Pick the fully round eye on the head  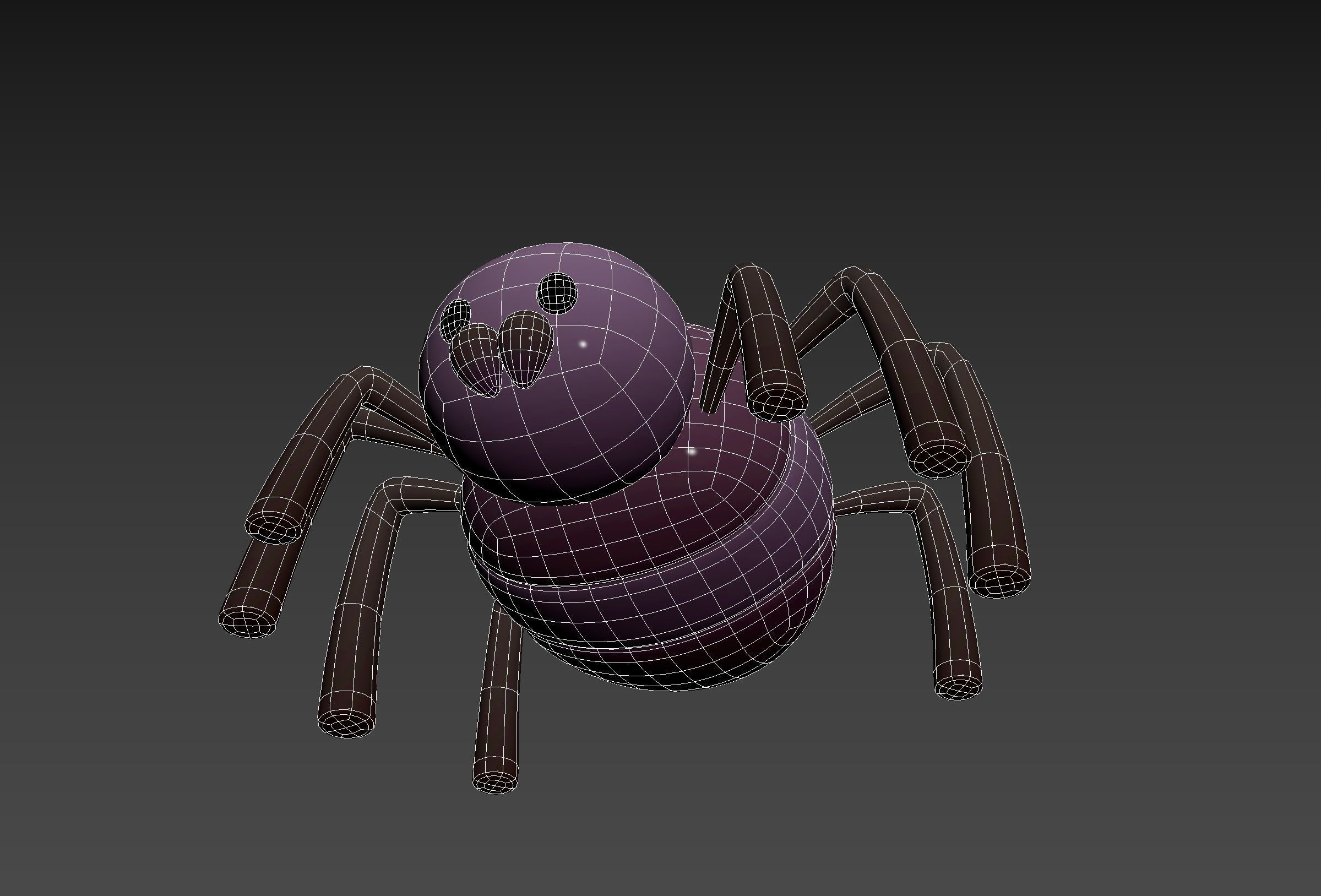[558, 294]
